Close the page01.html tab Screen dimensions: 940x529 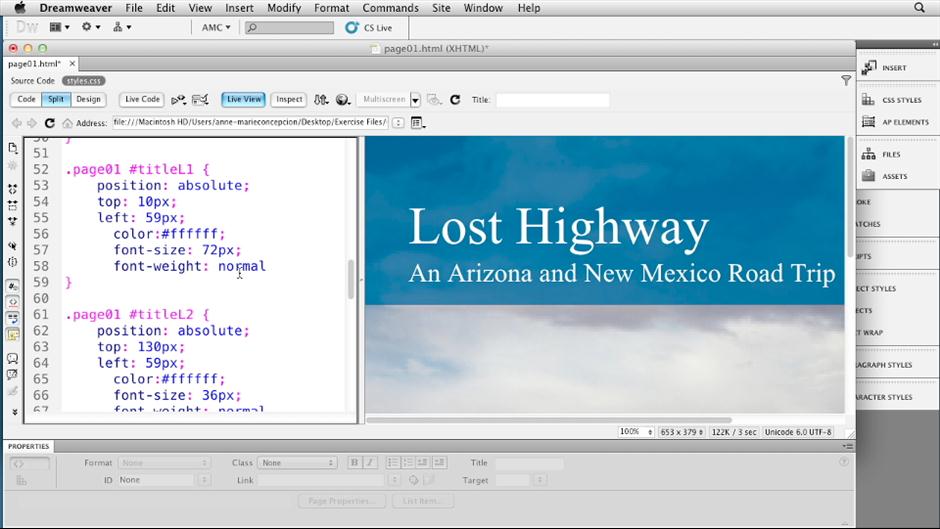[x=72, y=64]
